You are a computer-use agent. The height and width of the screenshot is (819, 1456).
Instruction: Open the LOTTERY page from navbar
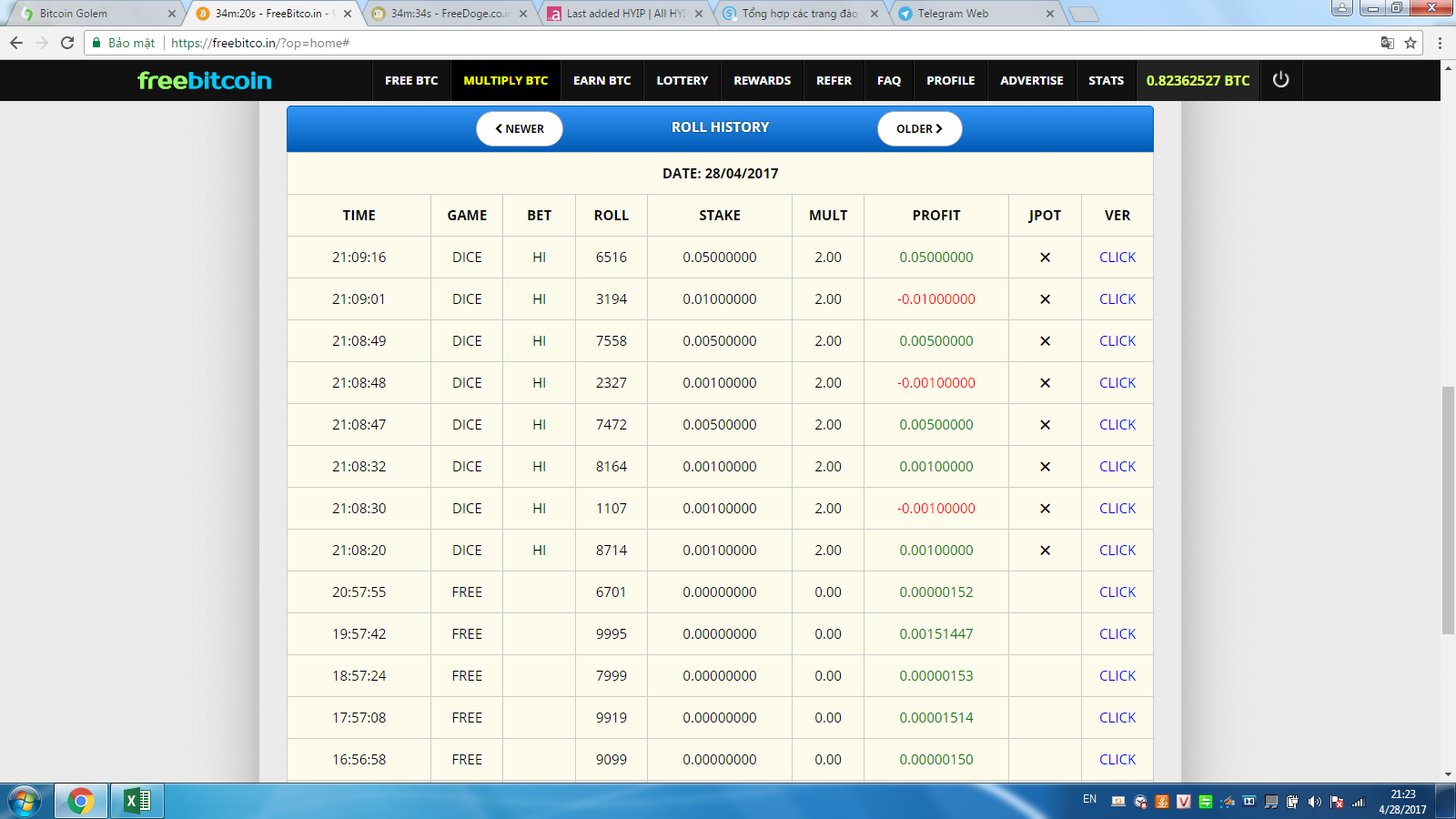point(682,81)
